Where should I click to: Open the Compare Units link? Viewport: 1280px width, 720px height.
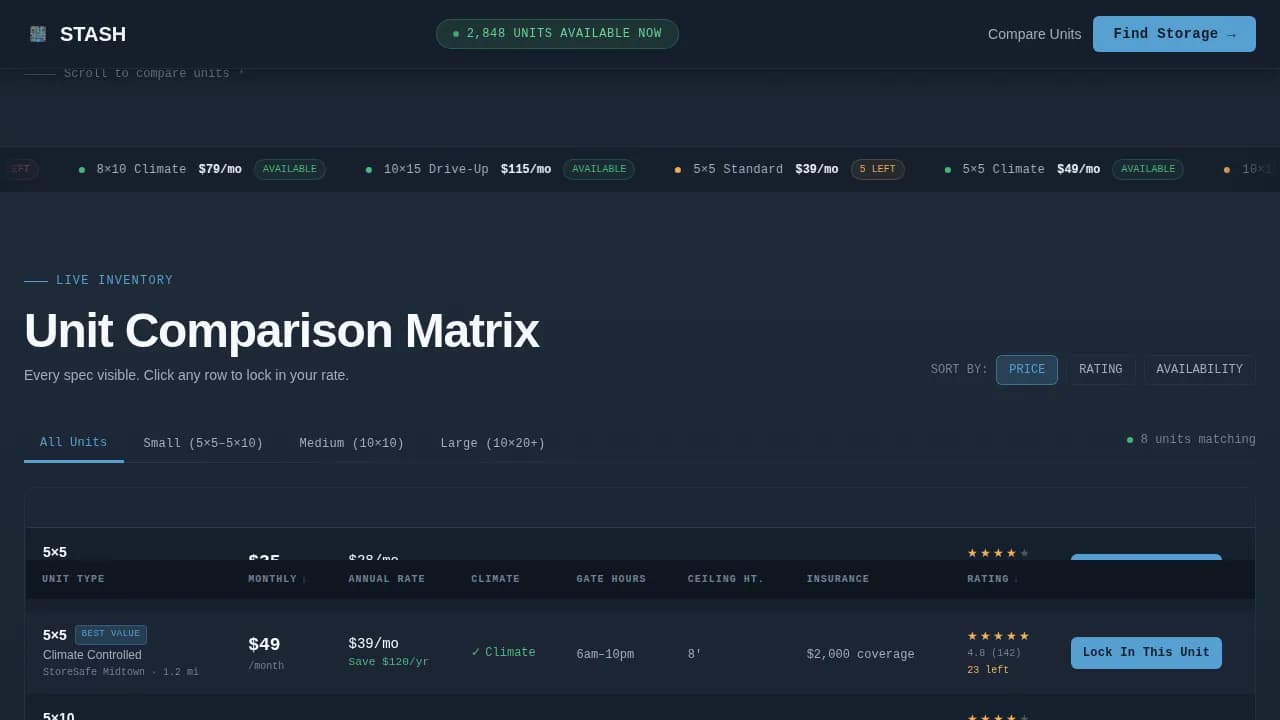[x=1034, y=33]
